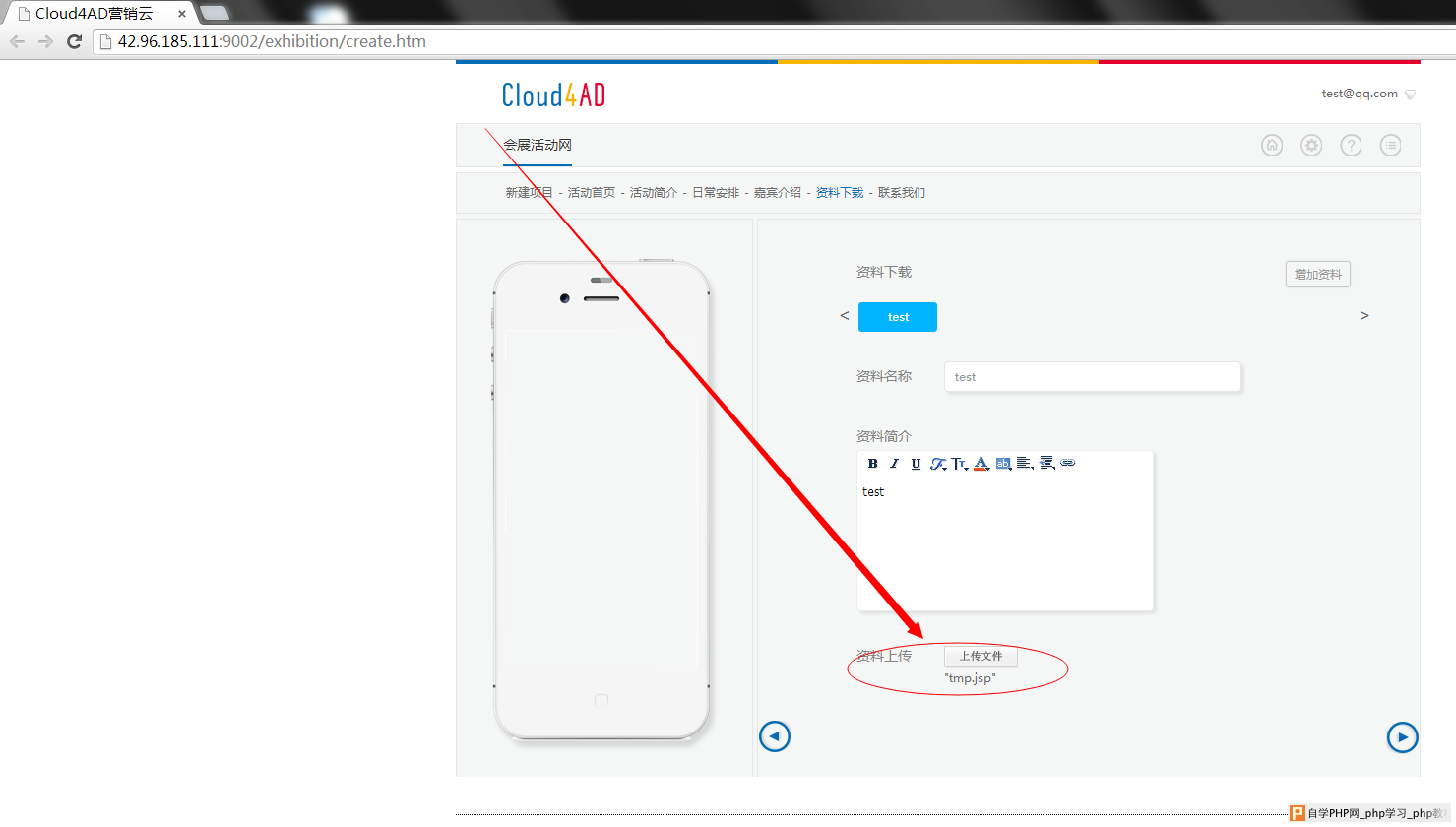Close the Cloud4AD营销云 browser tab

(x=182, y=14)
